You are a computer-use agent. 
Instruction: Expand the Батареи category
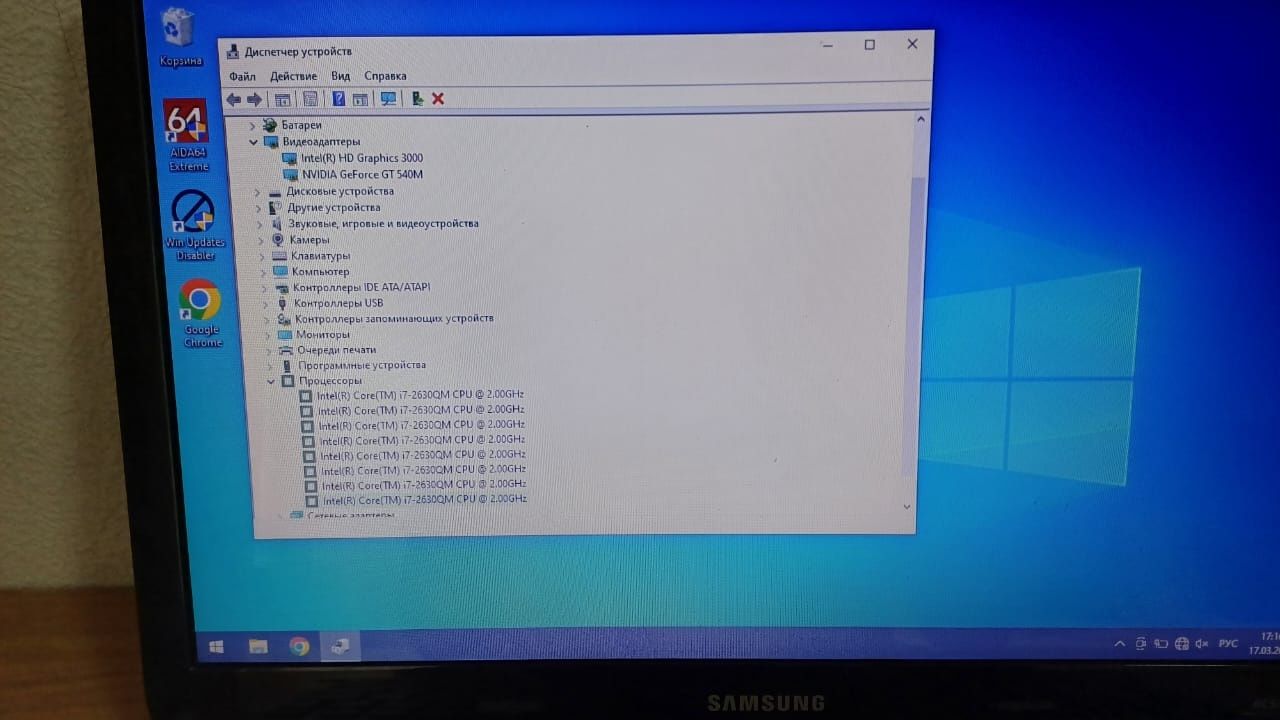tap(252, 126)
